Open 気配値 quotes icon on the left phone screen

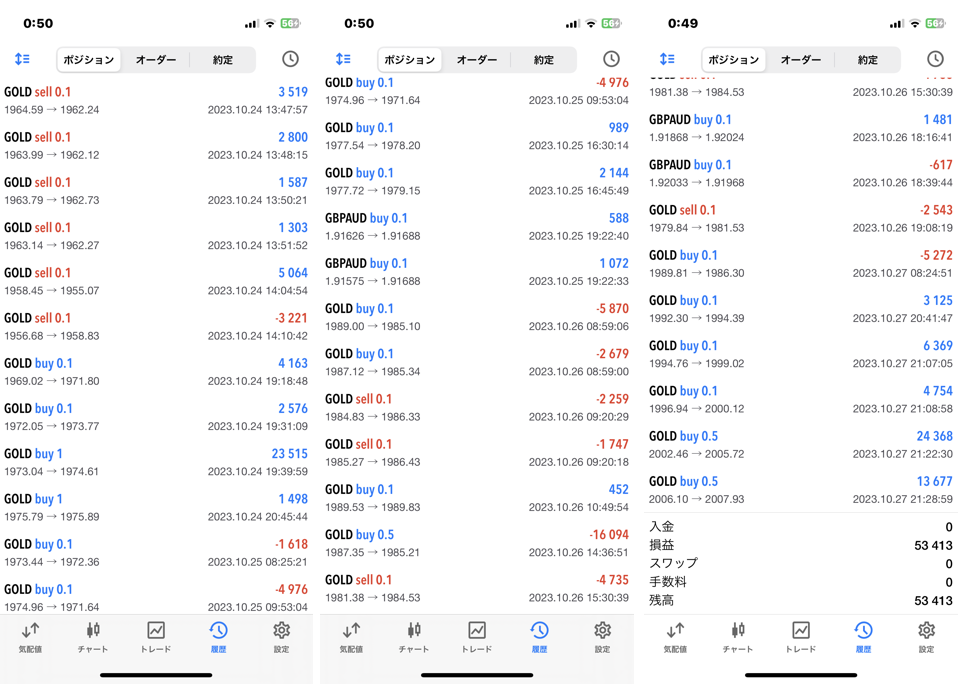pos(31,636)
